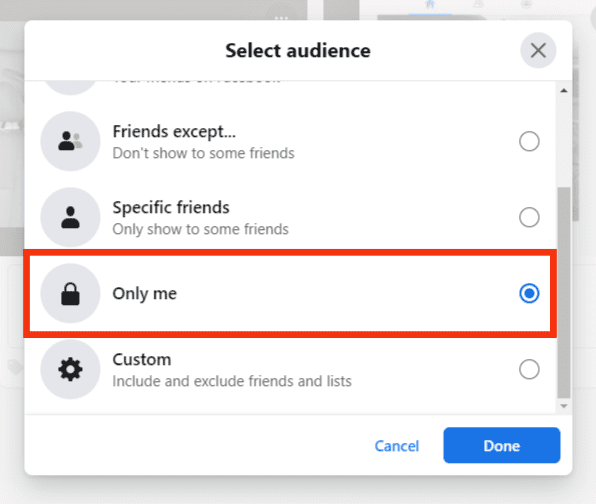Screen dimensions: 596x504
Task: Click the Only me lock icon
Action: click(x=70, y=293)
